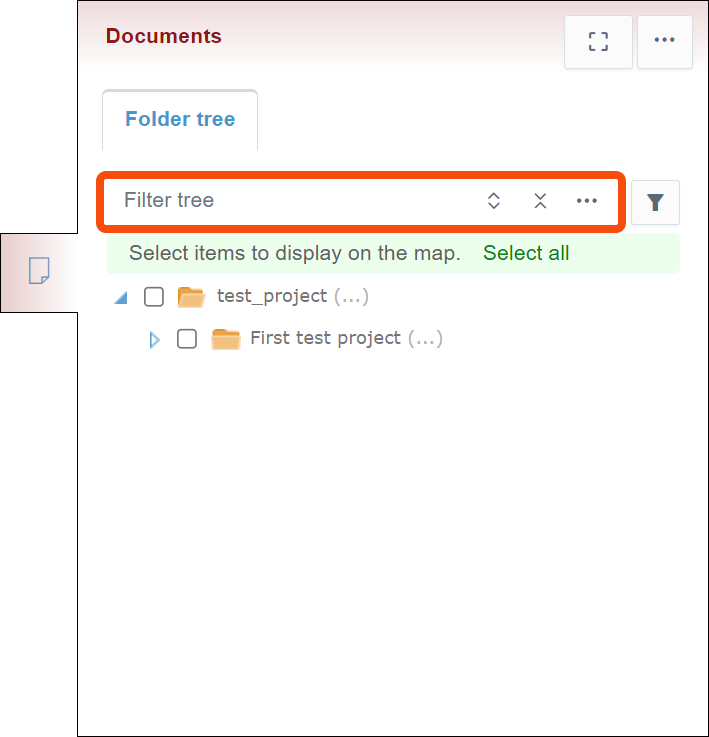Expand the First test project node
Viewport: 709px width, 737px height.
pyautogui.click(x=154, y=340)
